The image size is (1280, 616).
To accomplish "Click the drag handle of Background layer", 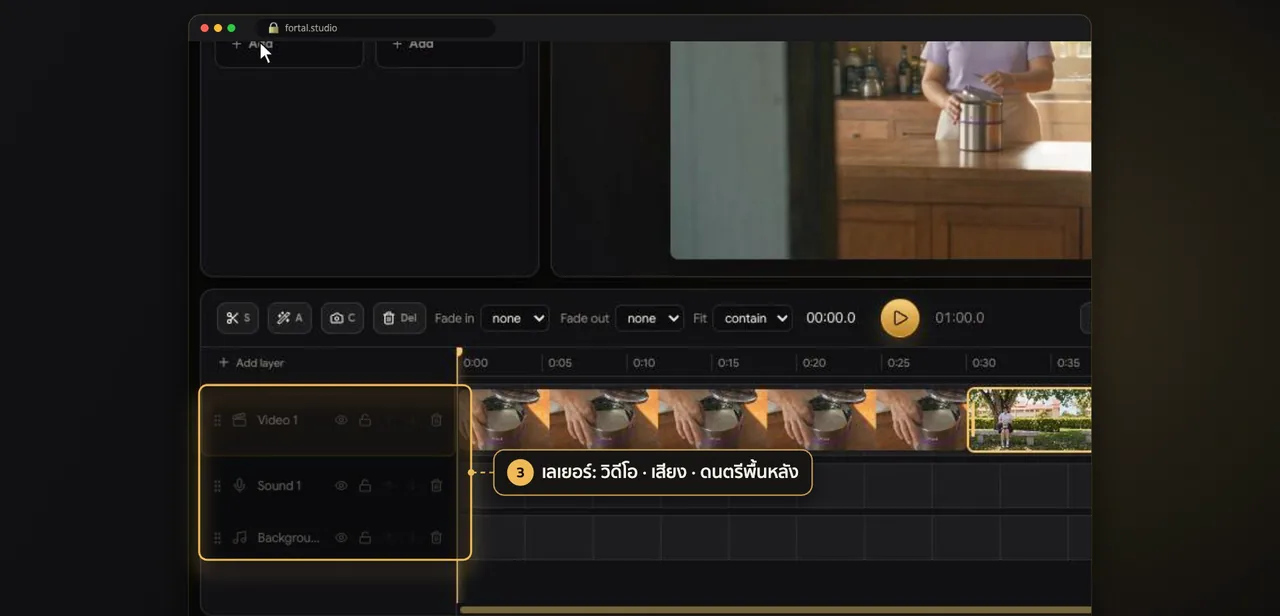I will [217, 538].
